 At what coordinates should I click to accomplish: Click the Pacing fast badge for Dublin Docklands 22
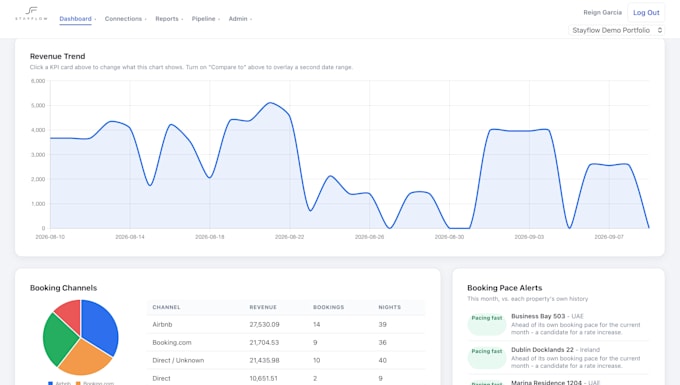click(x=487, y=357)
